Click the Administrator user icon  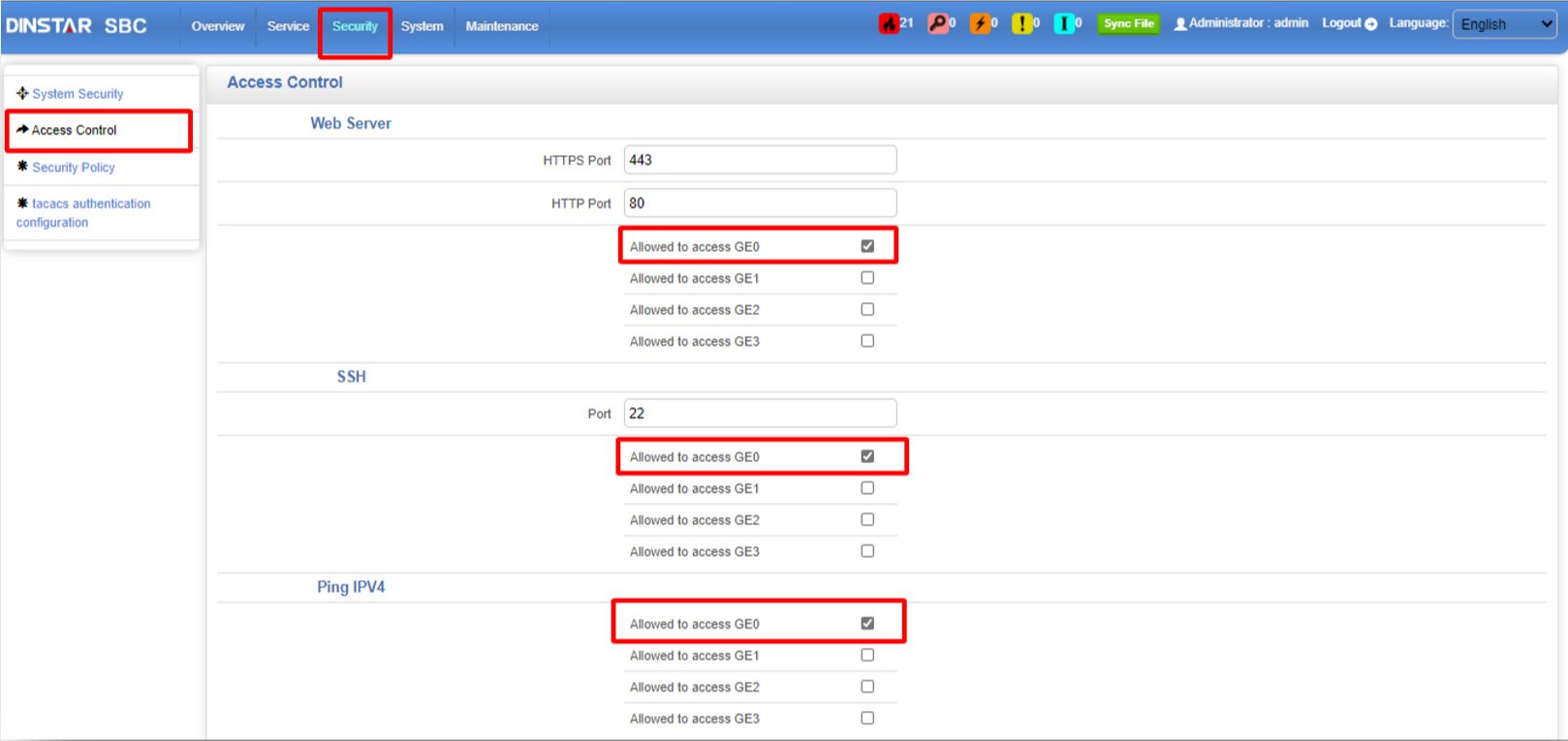tap(1179, 24)
